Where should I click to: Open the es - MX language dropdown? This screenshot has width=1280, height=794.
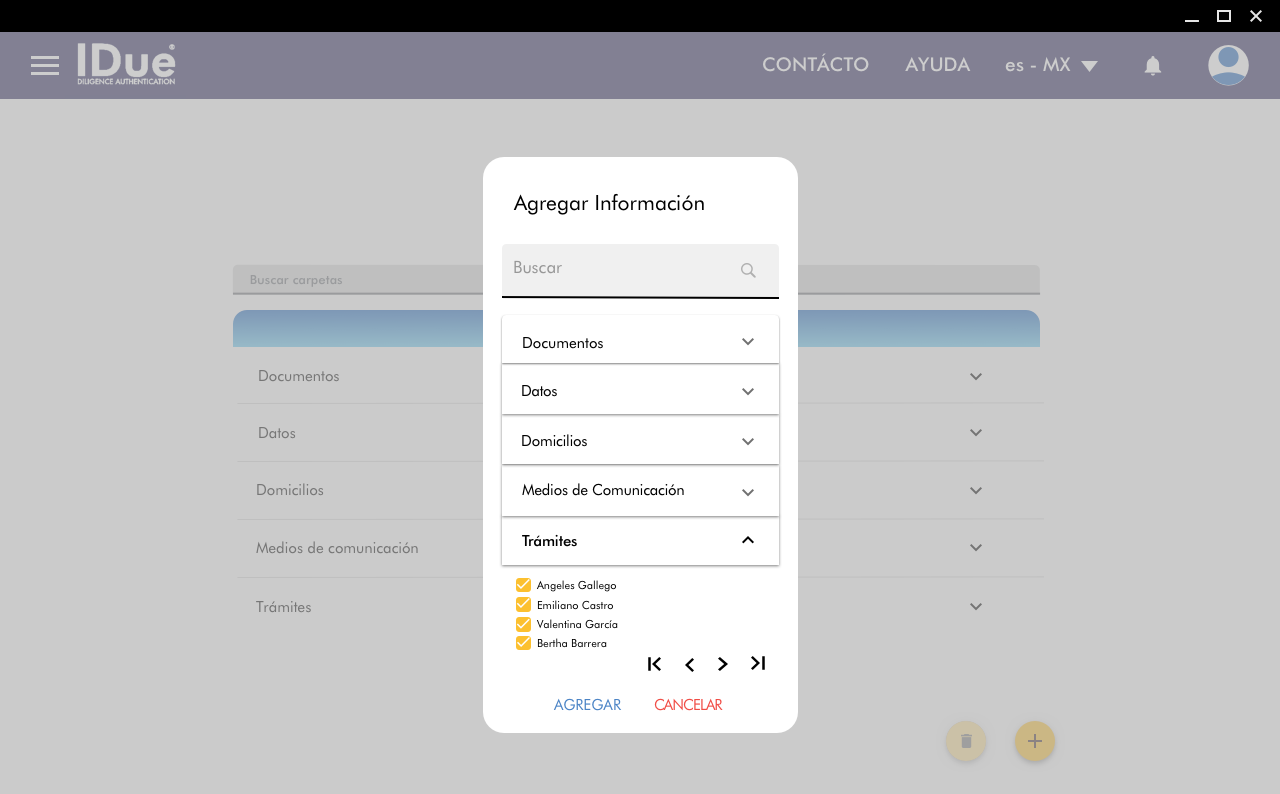[1051, 66]
